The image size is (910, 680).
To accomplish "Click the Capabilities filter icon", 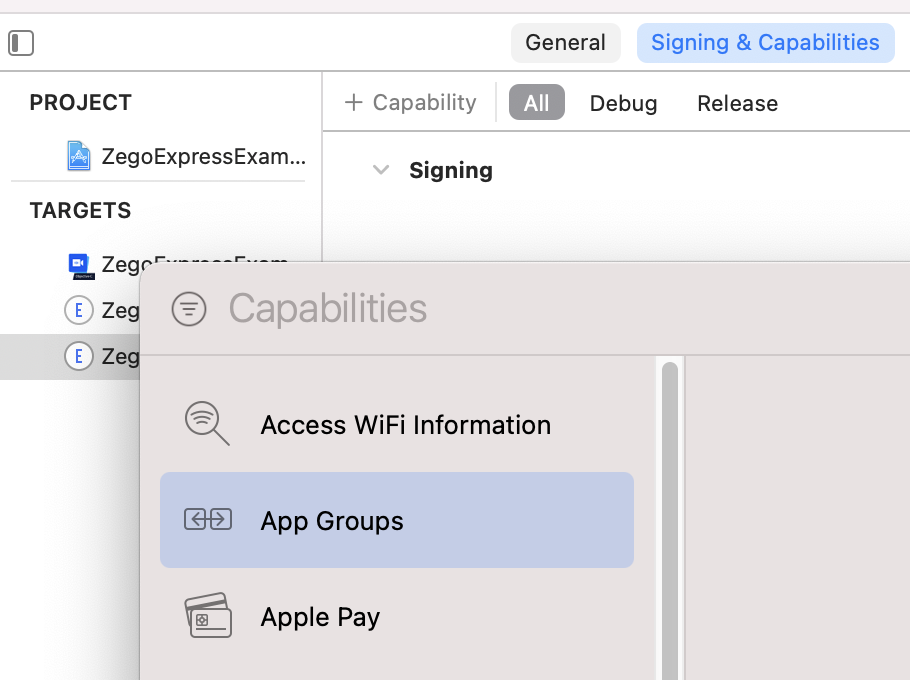I will coord(189,309).
